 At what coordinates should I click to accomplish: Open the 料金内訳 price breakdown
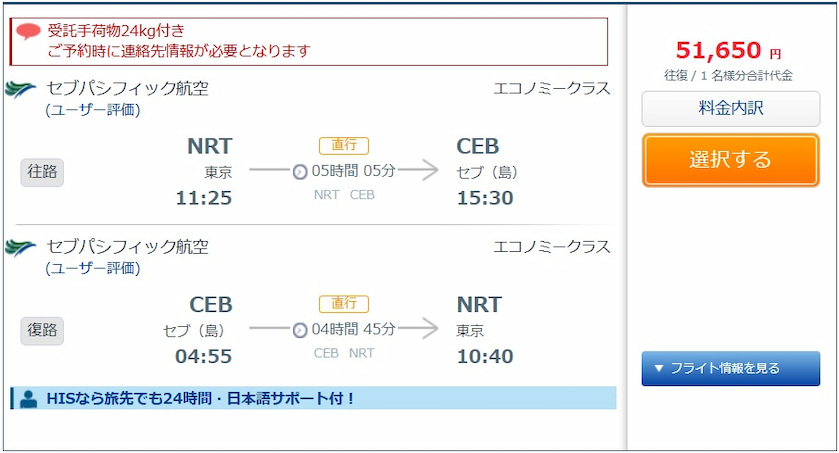click(x=730, y=109)
